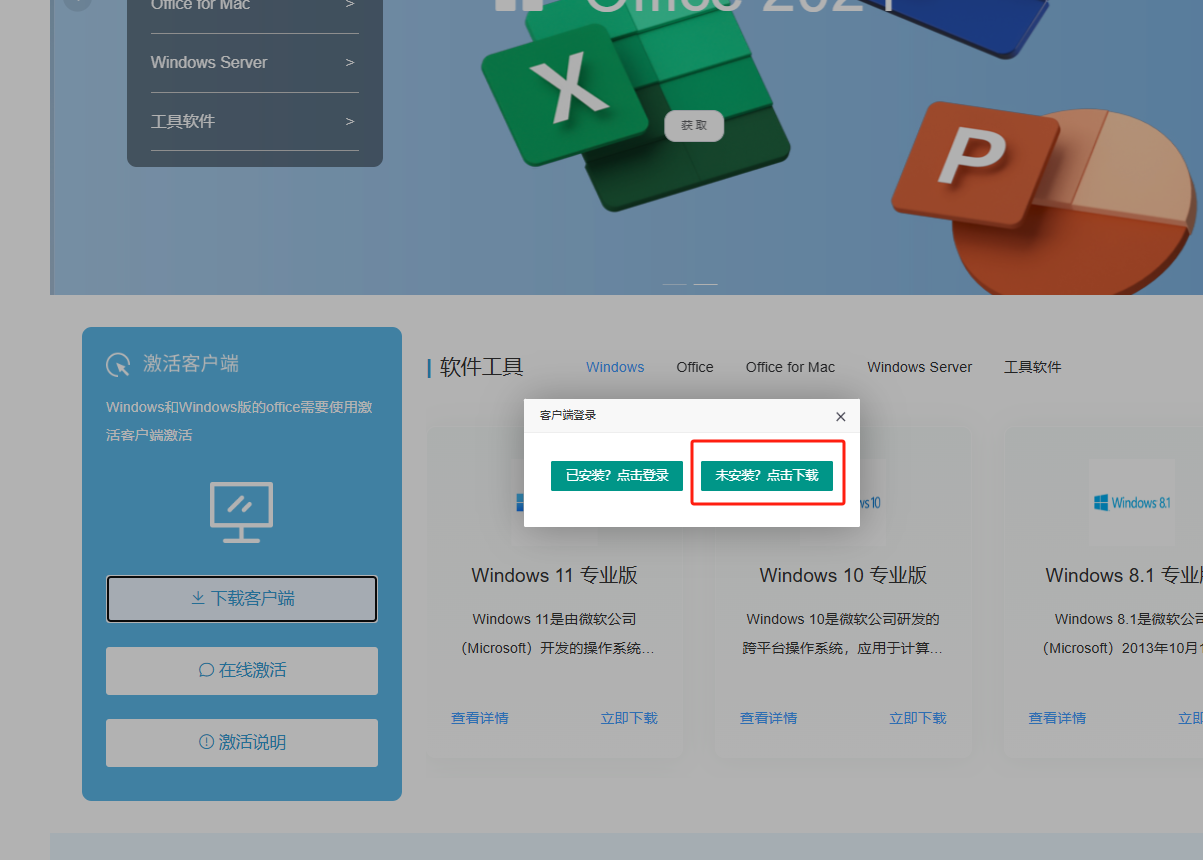The width and height of the screenshot is (1203, 860).
Task: Click the Windows 8.1 logo thumbnail
Action: (1132, 502)
